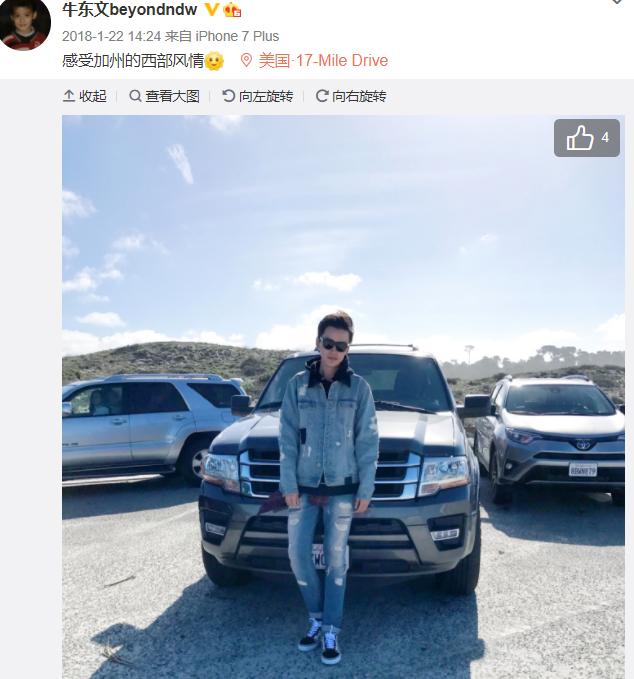Click the magnifier icon beside 查看大图
This screenshot has height=679, width=634.
[x=135, y=96]
